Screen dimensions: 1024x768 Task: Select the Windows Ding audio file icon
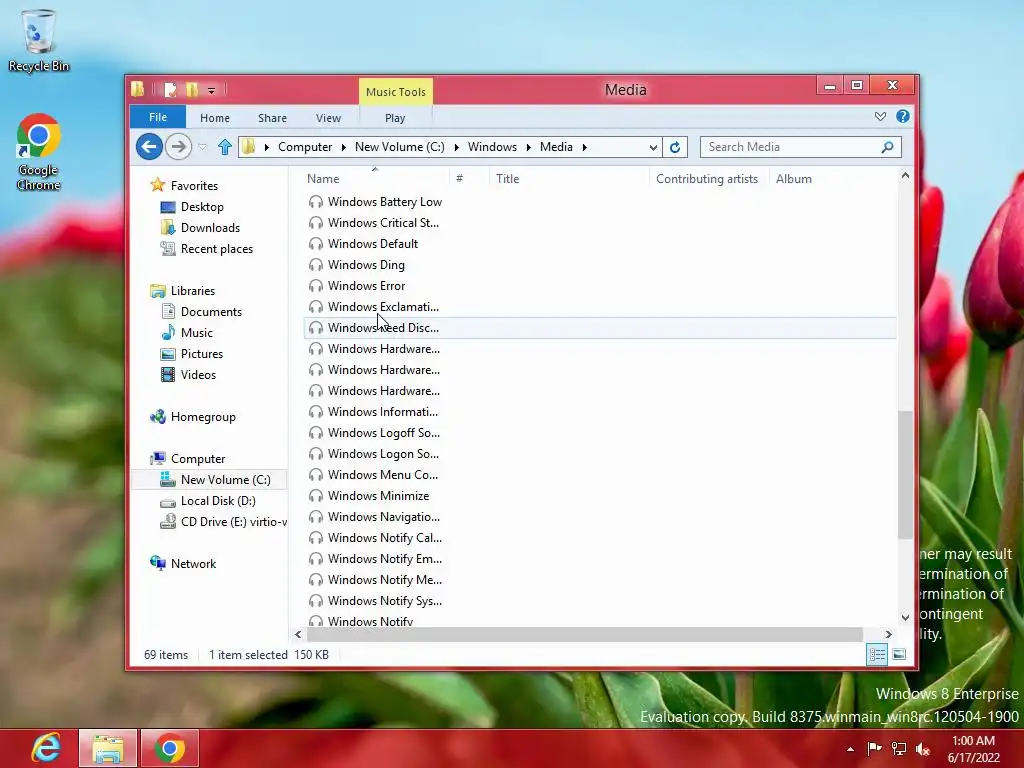316,264
